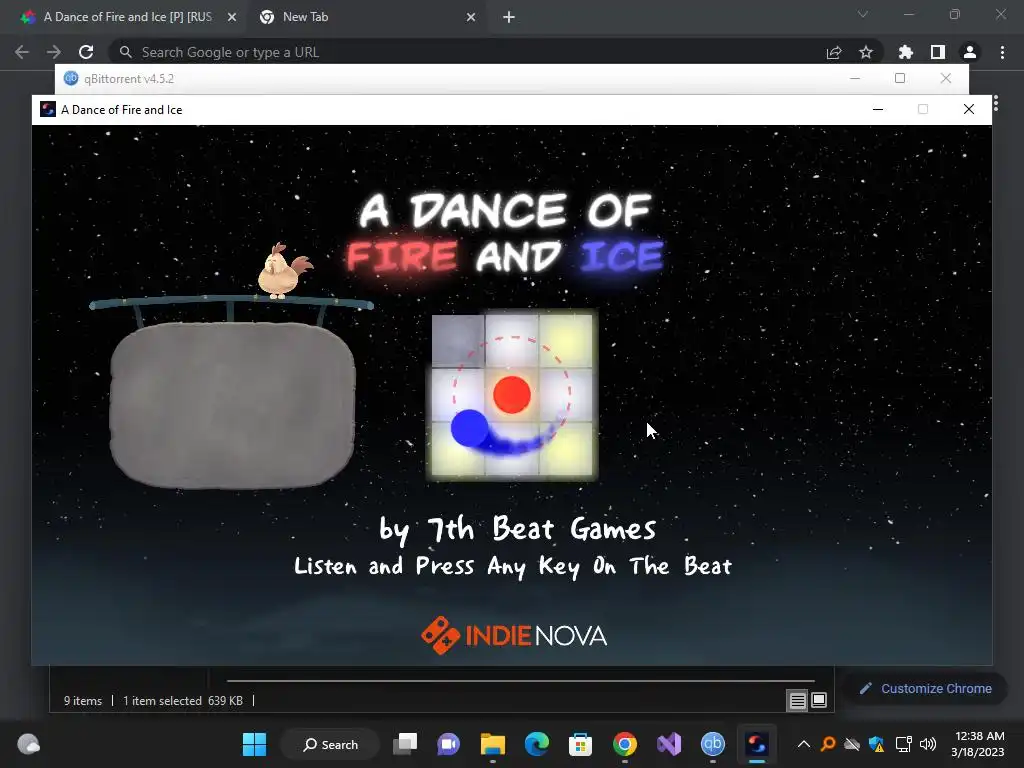The image size is (1024, 768).
Task: Open the Windows Start menu
Action: (254, 744)
